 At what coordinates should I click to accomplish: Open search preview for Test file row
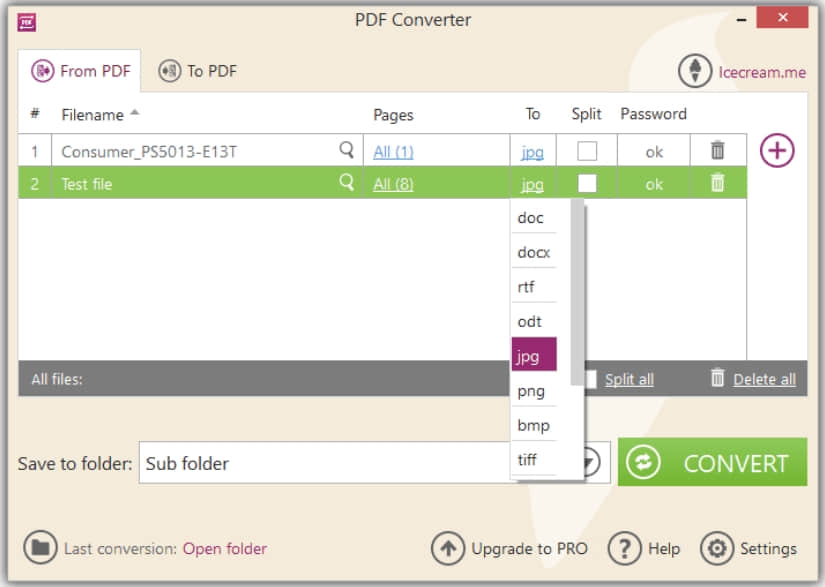[x=346, y=184]
